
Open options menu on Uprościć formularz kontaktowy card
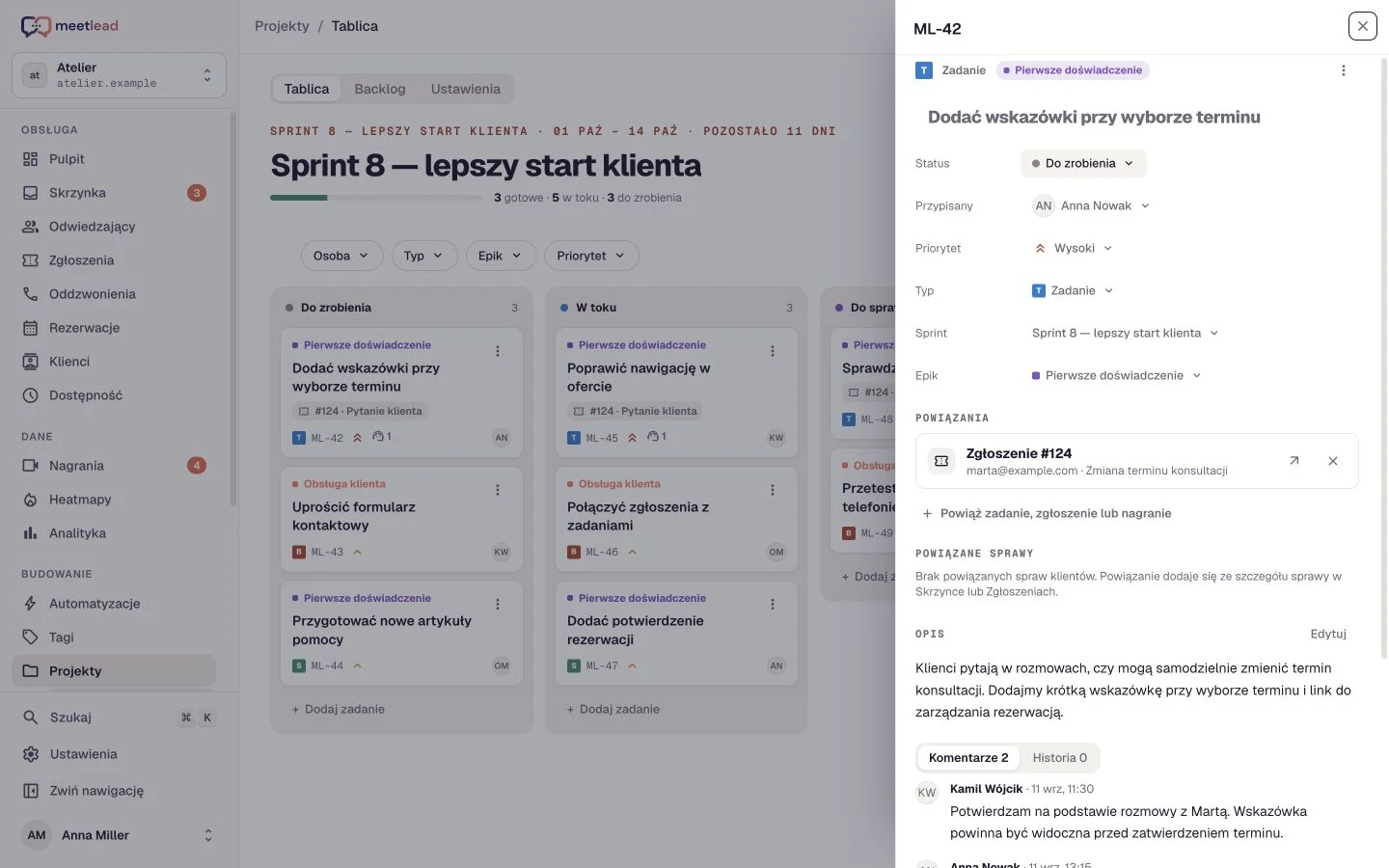click(498, 490)
